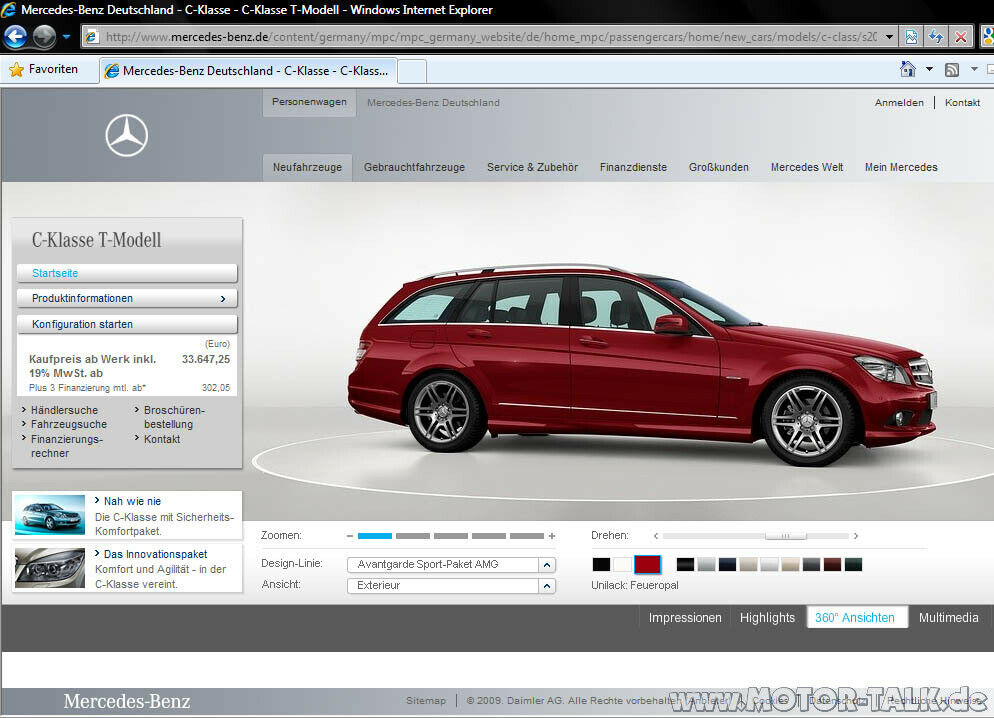Switch to the Multimedia tab
The height and width of the screenshot is (718, 994).
coord(948,617)
